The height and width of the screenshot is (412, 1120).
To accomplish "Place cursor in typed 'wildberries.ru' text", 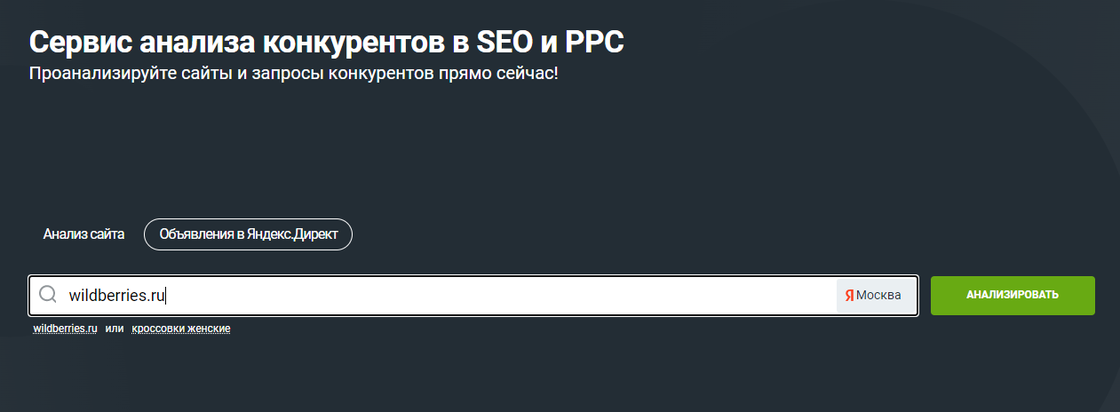I will (x=115, y=295).
